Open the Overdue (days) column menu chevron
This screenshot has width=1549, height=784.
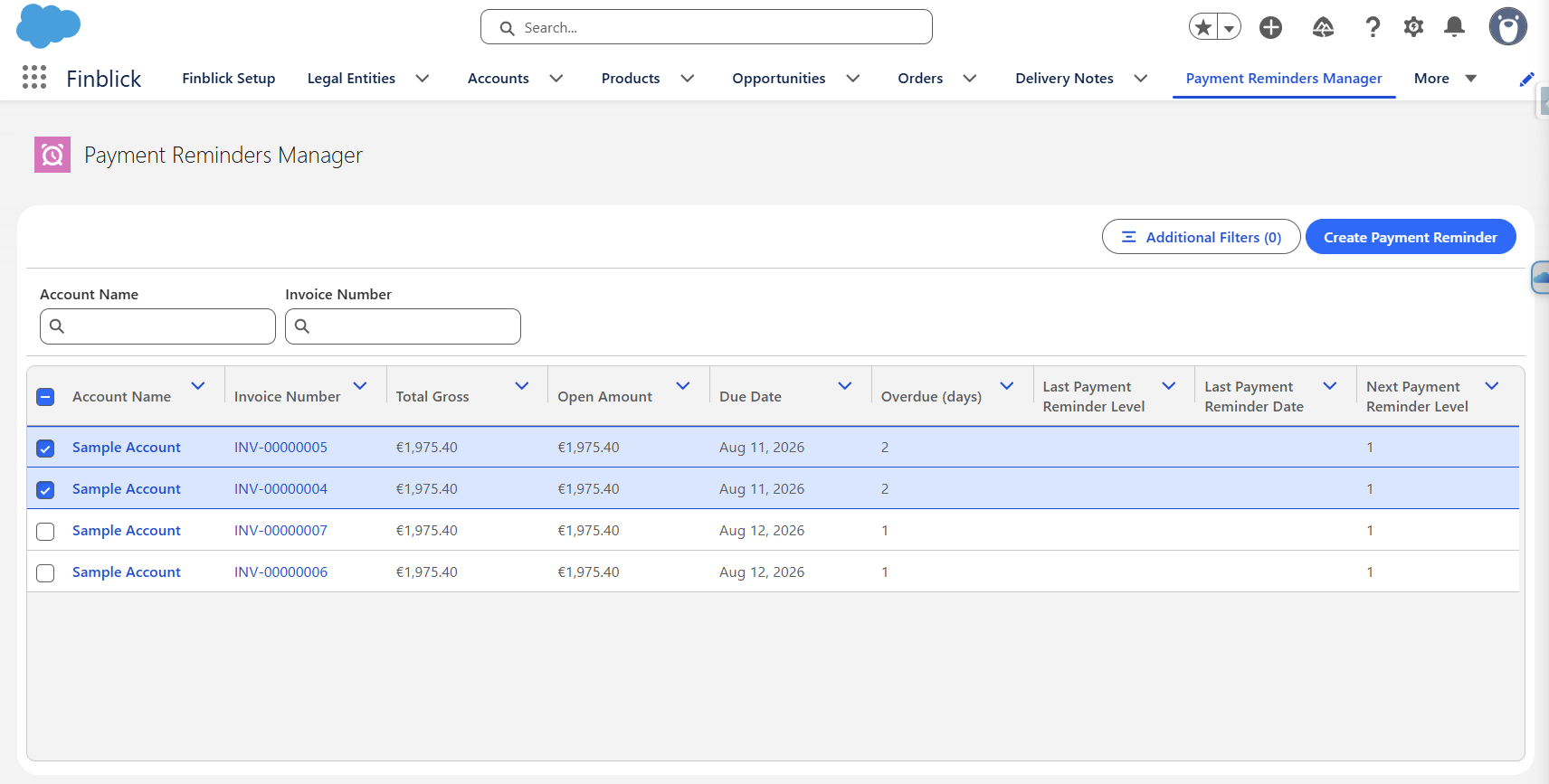click(x=1007, y=386)
